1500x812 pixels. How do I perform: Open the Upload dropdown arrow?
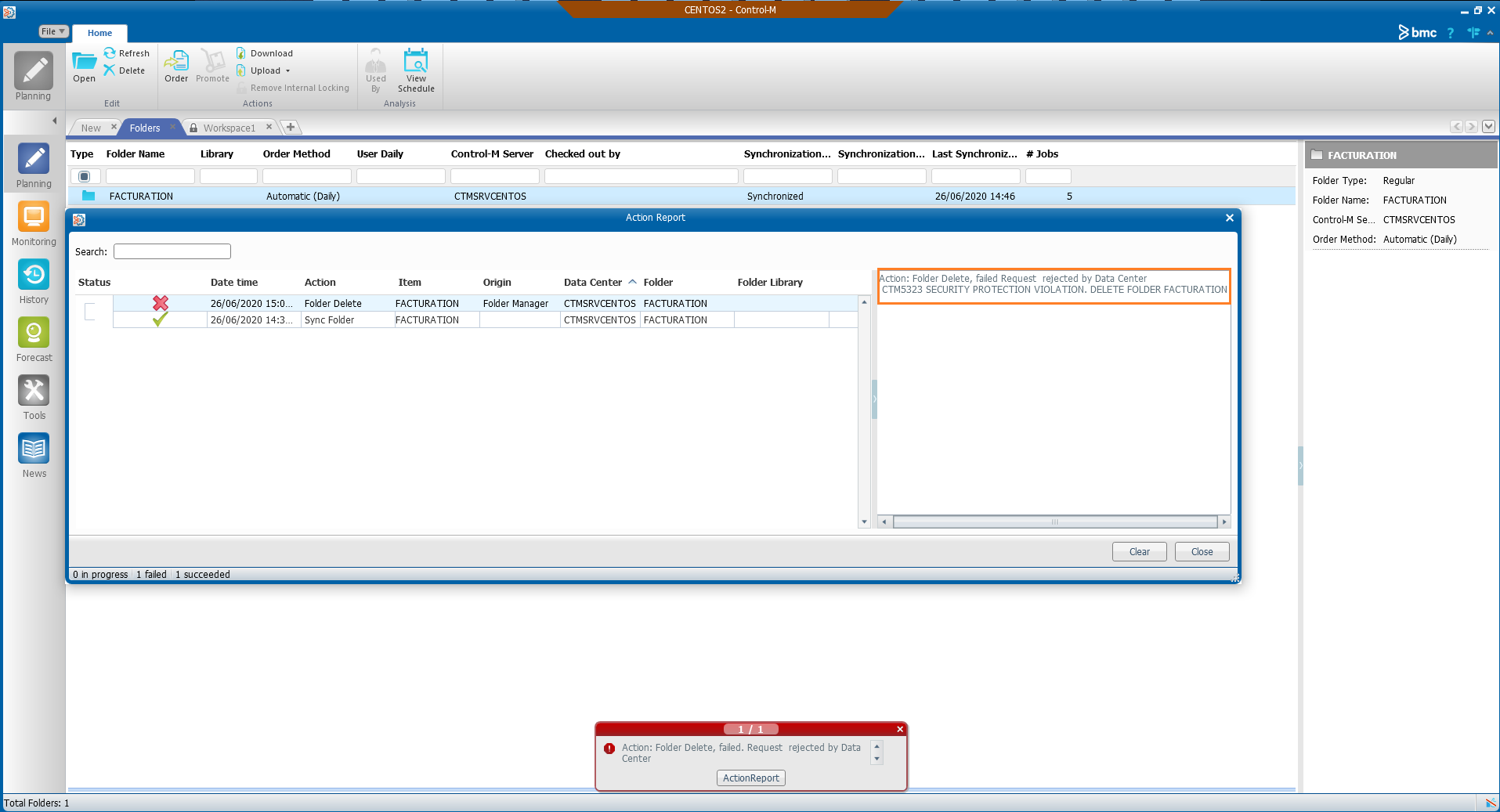point(287,70)
